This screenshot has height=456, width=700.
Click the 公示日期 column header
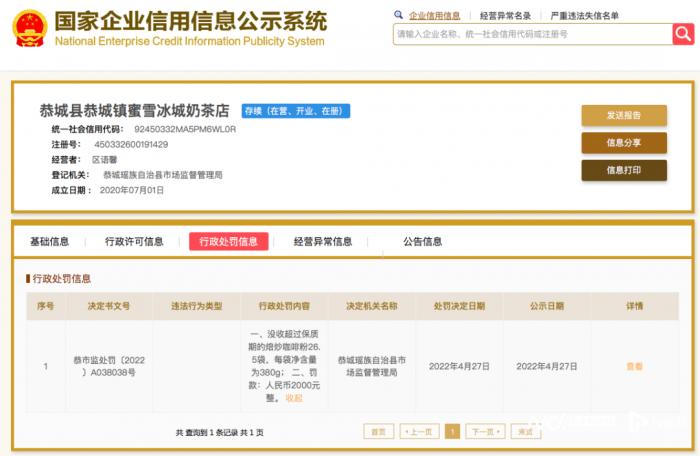tap(547, 306)
